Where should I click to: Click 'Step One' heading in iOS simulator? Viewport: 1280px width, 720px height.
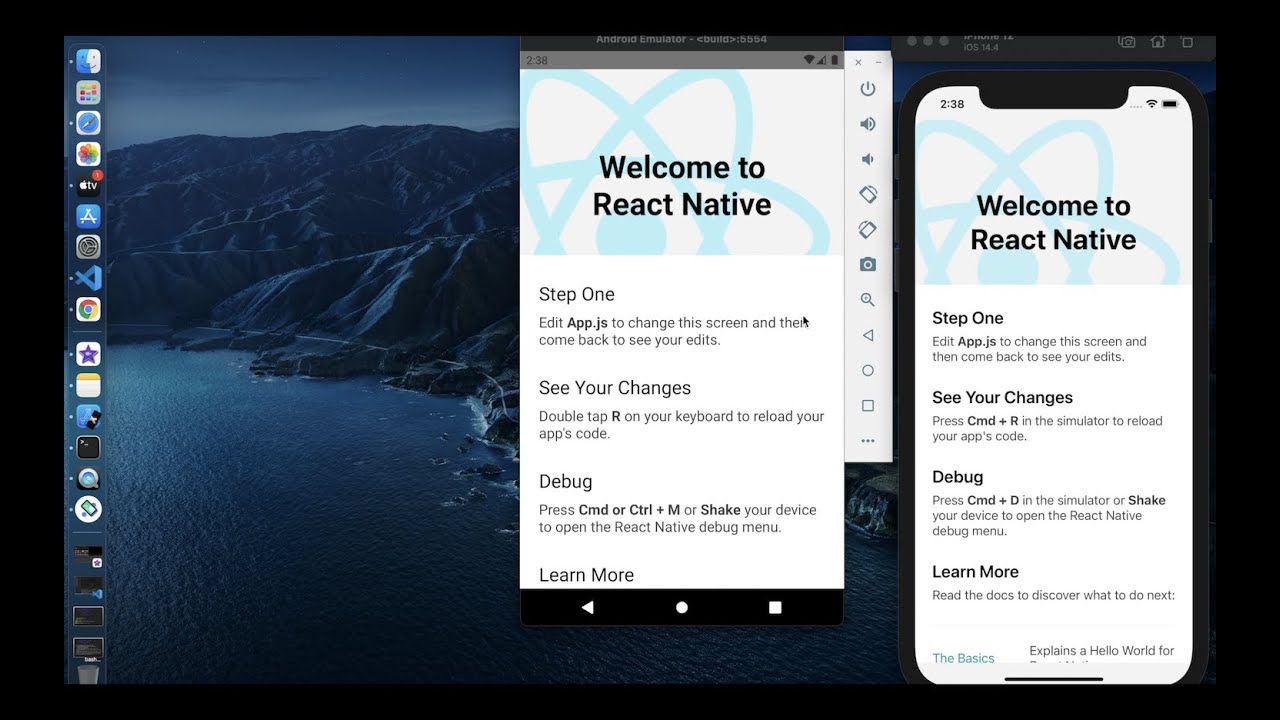[968, 318]
